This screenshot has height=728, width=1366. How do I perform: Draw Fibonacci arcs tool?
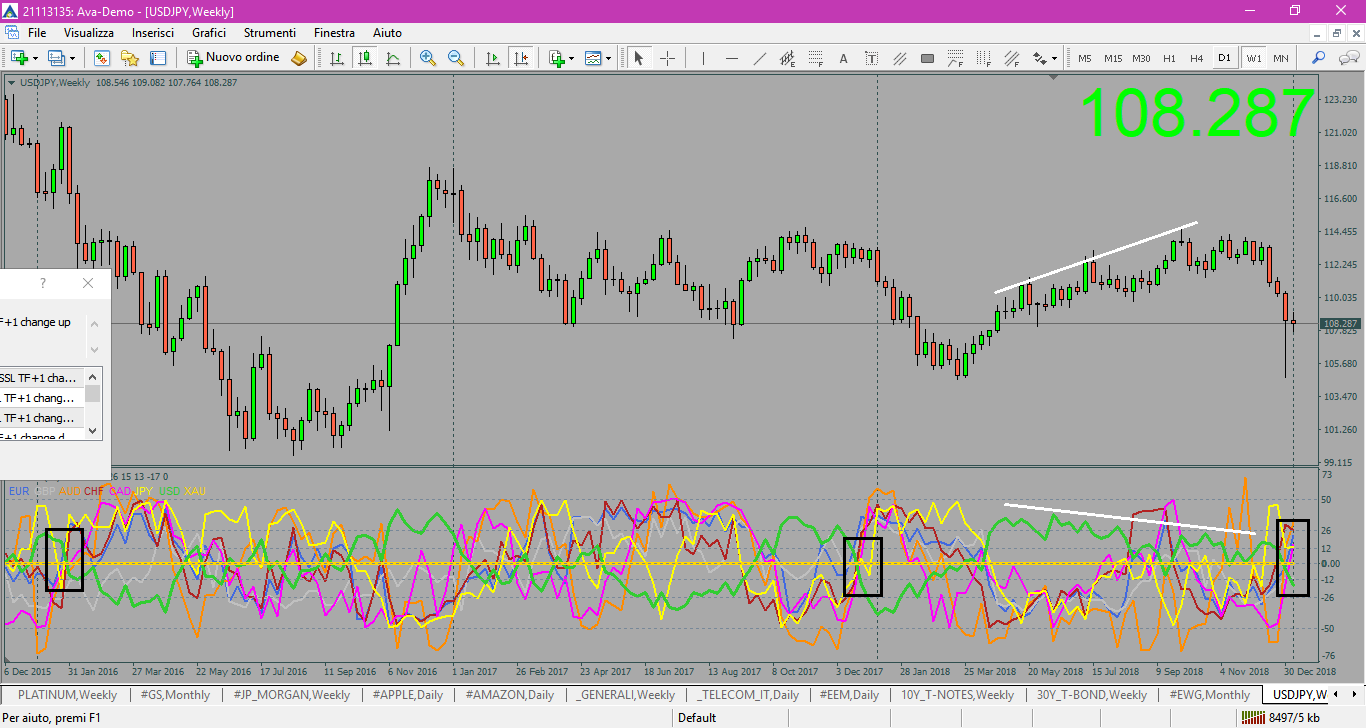pos(955,58)
